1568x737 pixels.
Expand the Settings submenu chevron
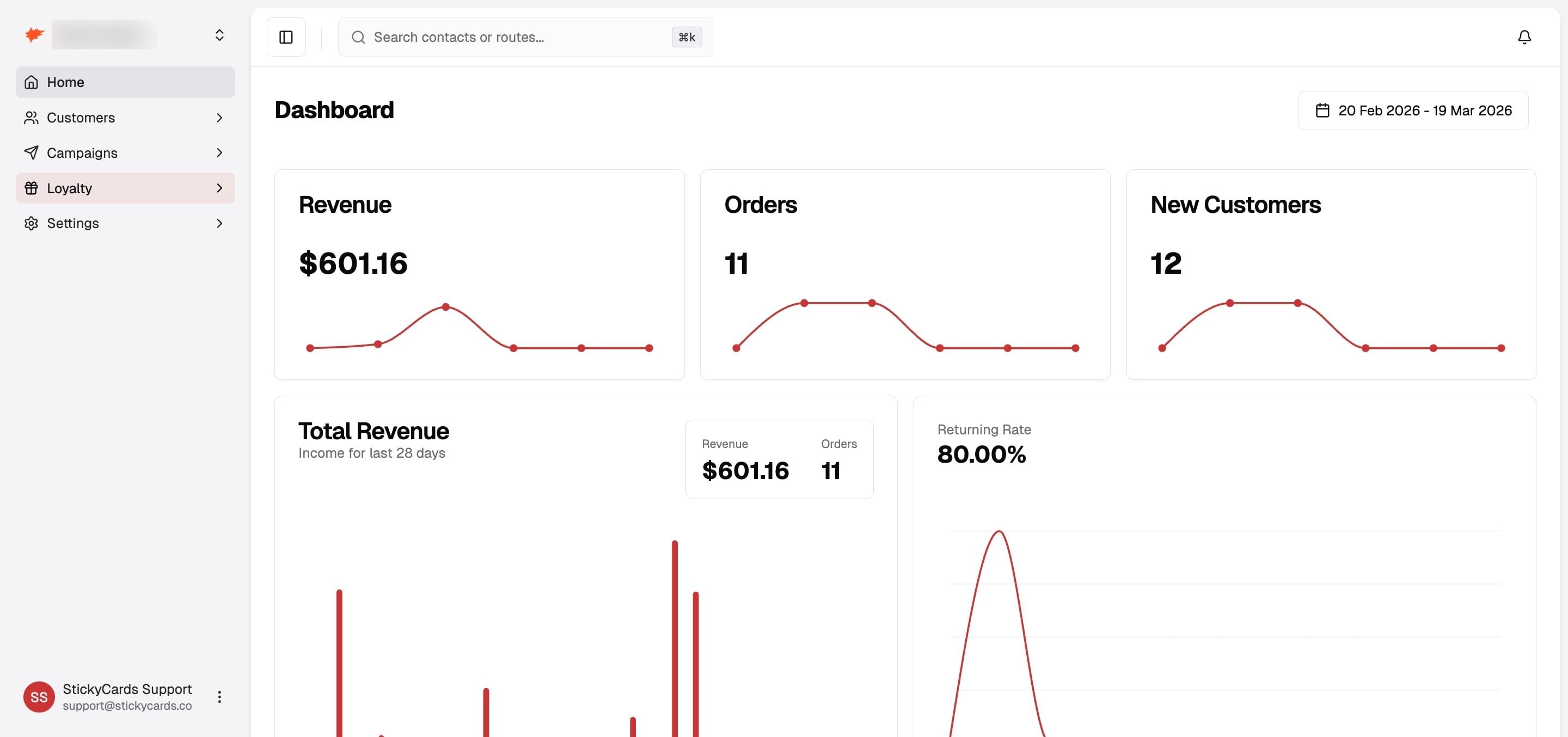point(219,223)
